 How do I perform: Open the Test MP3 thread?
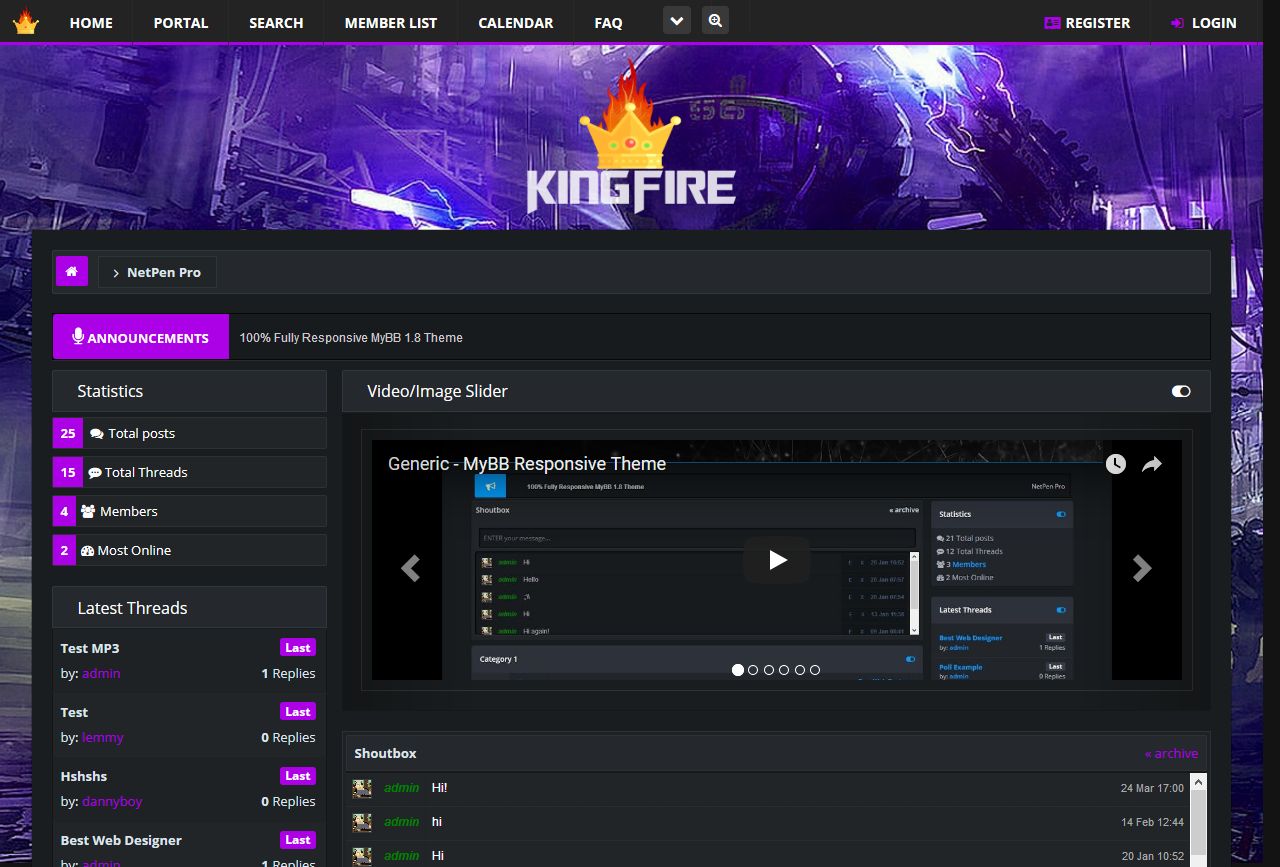pyautogui.click(x=90, y=648)
